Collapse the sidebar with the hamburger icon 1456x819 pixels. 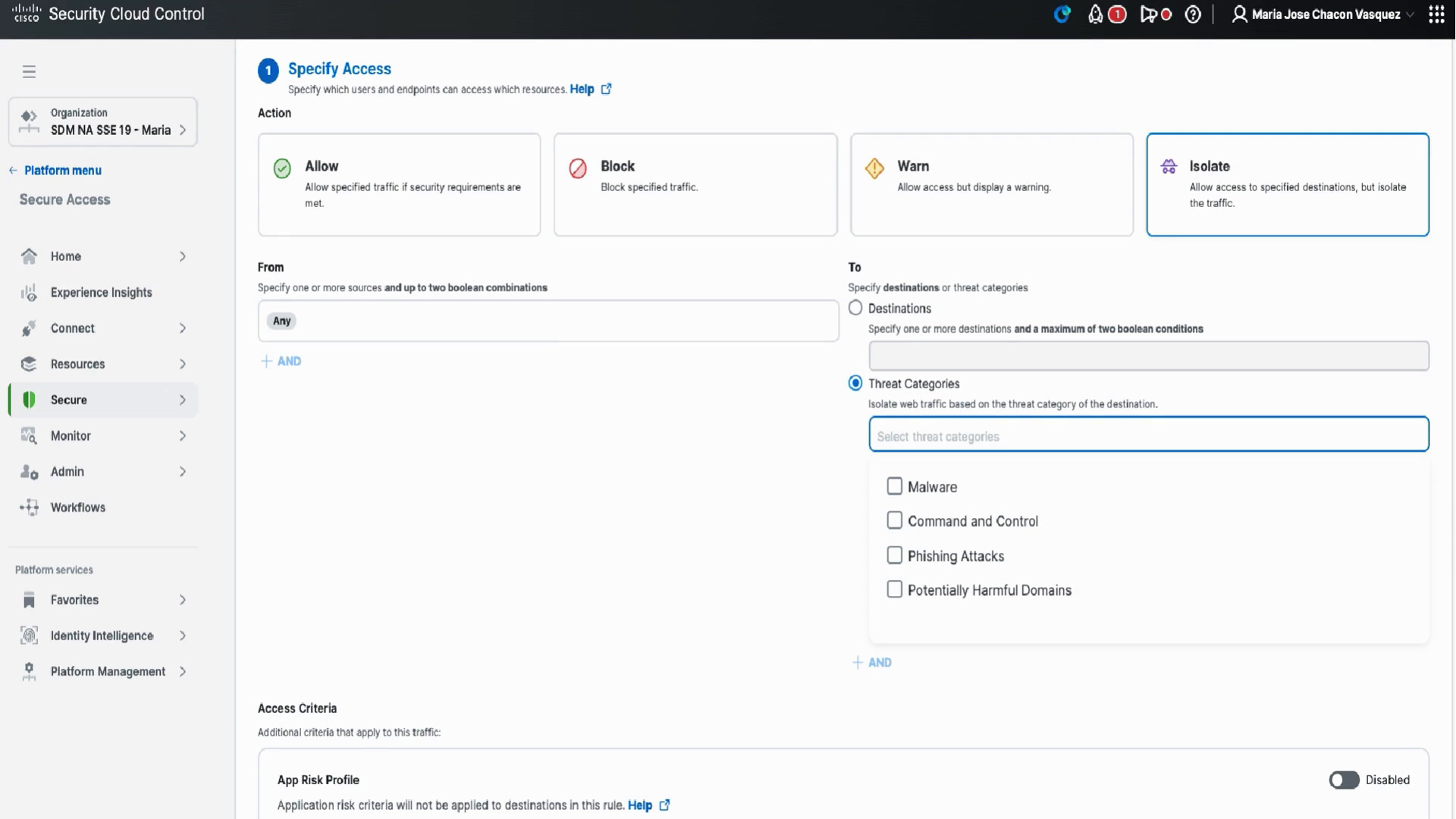click(x=29, y=71)
